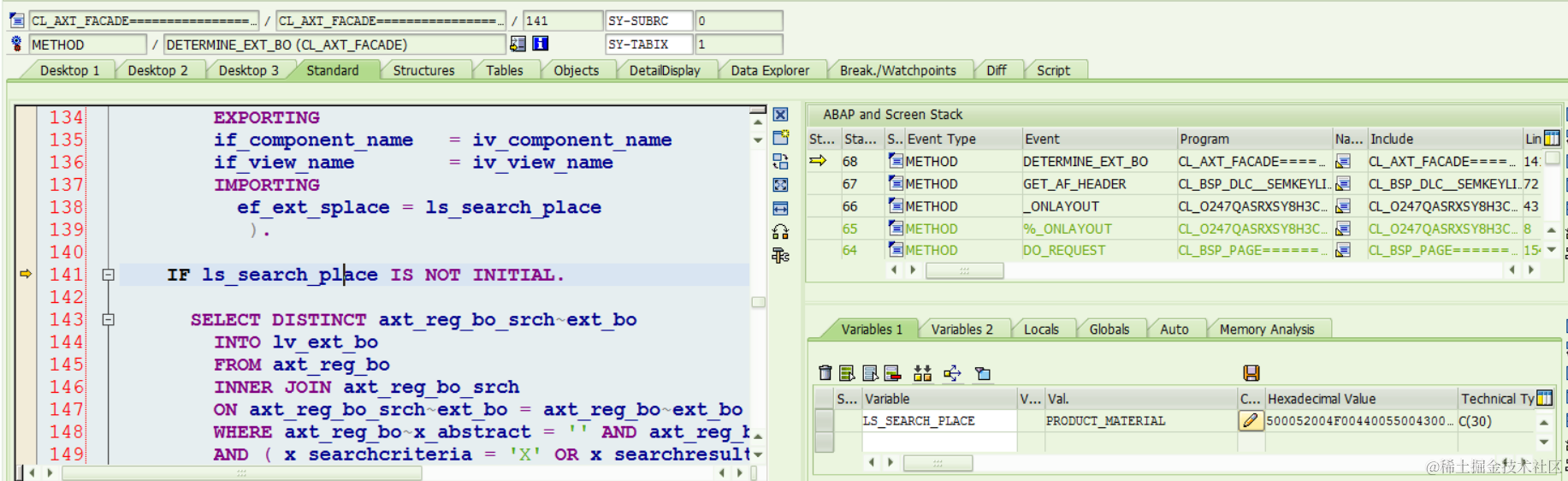This screenshot has height=481, width=1568.
Task: Set breakpoint margin at line 143
Action: tap(26, 319)
